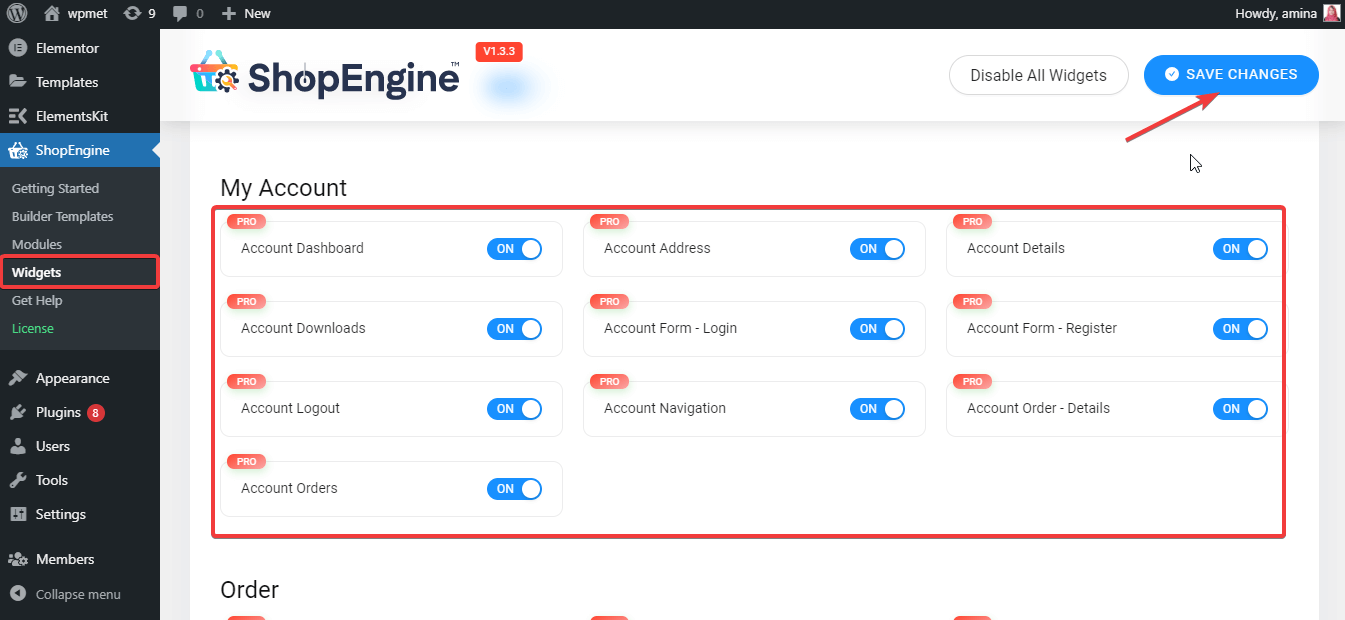Click the Settings sliders icon
1345x620 pixels.
tap(18, 514)
